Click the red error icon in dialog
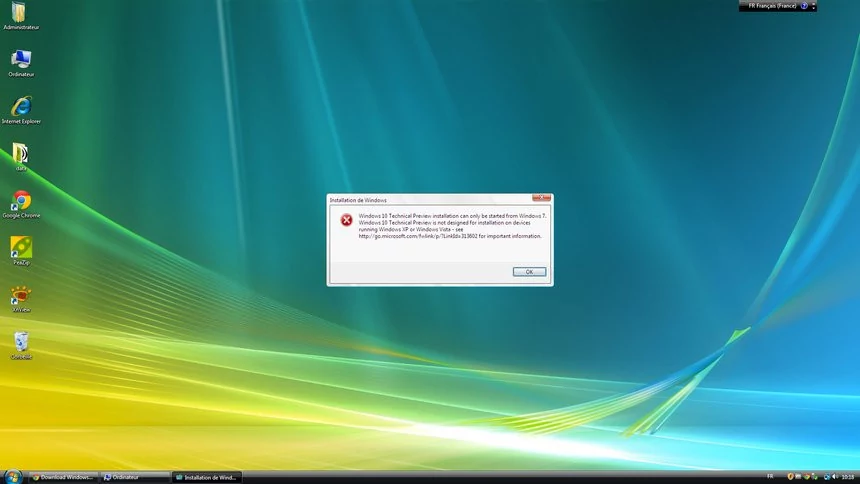The image size is (860, 484). 346,220
